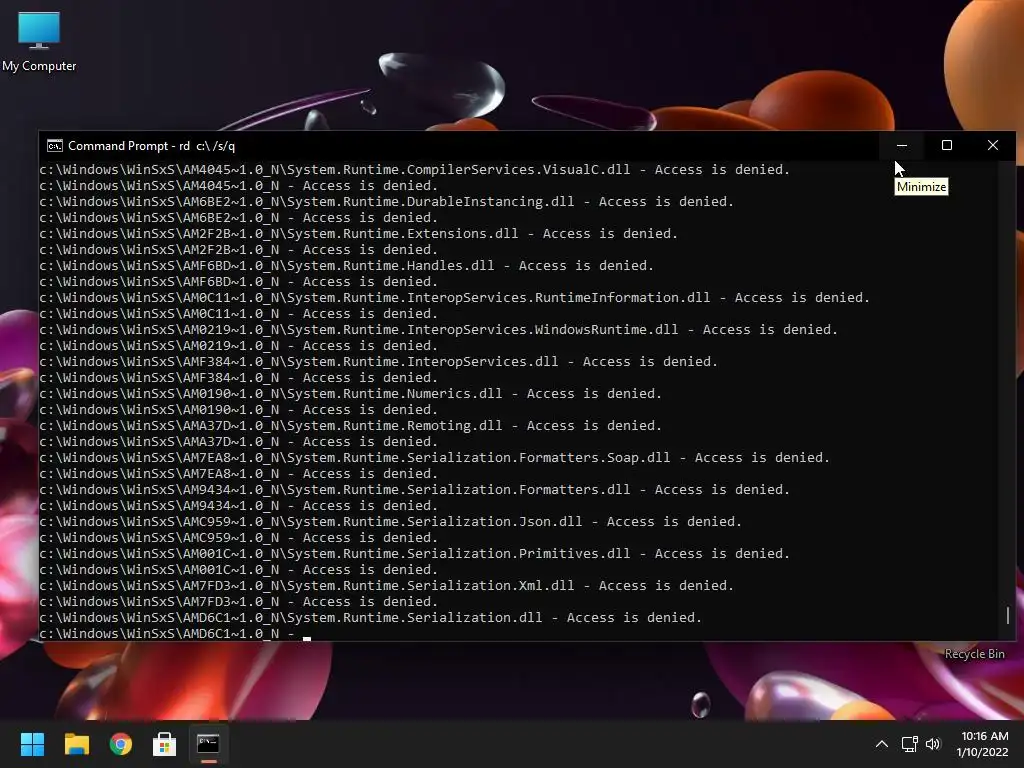Click the System.Runtime.Numerics.dll line

[351, 394]
